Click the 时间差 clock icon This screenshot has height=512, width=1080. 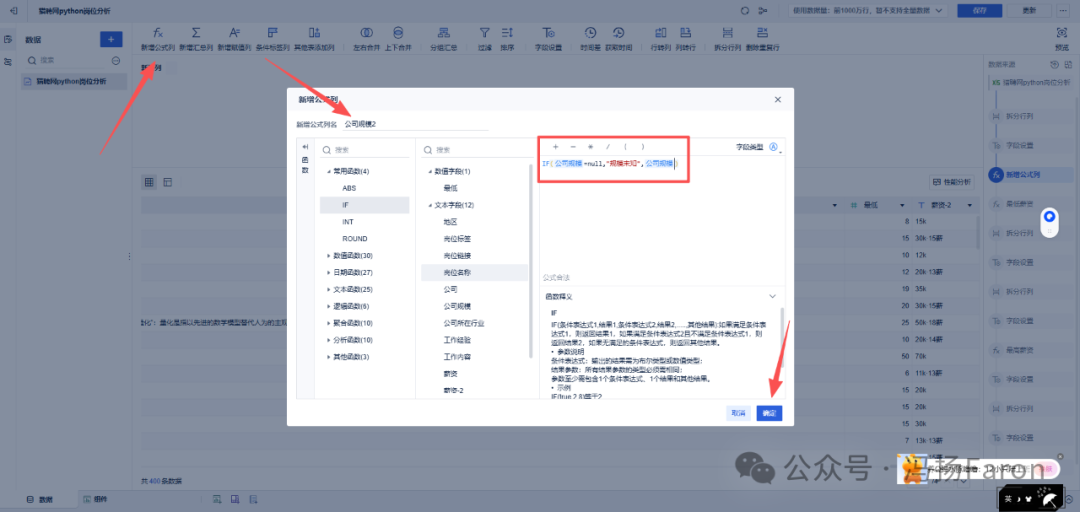[x=590, y=32]
